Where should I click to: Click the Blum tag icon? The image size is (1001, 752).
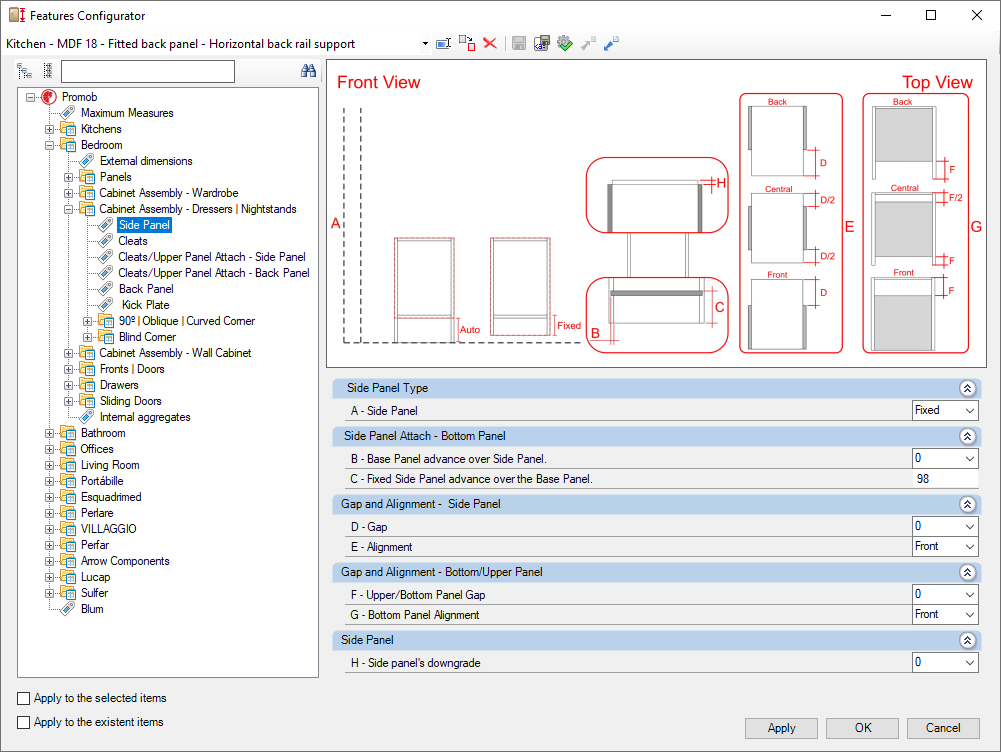(x=68, y=609)
